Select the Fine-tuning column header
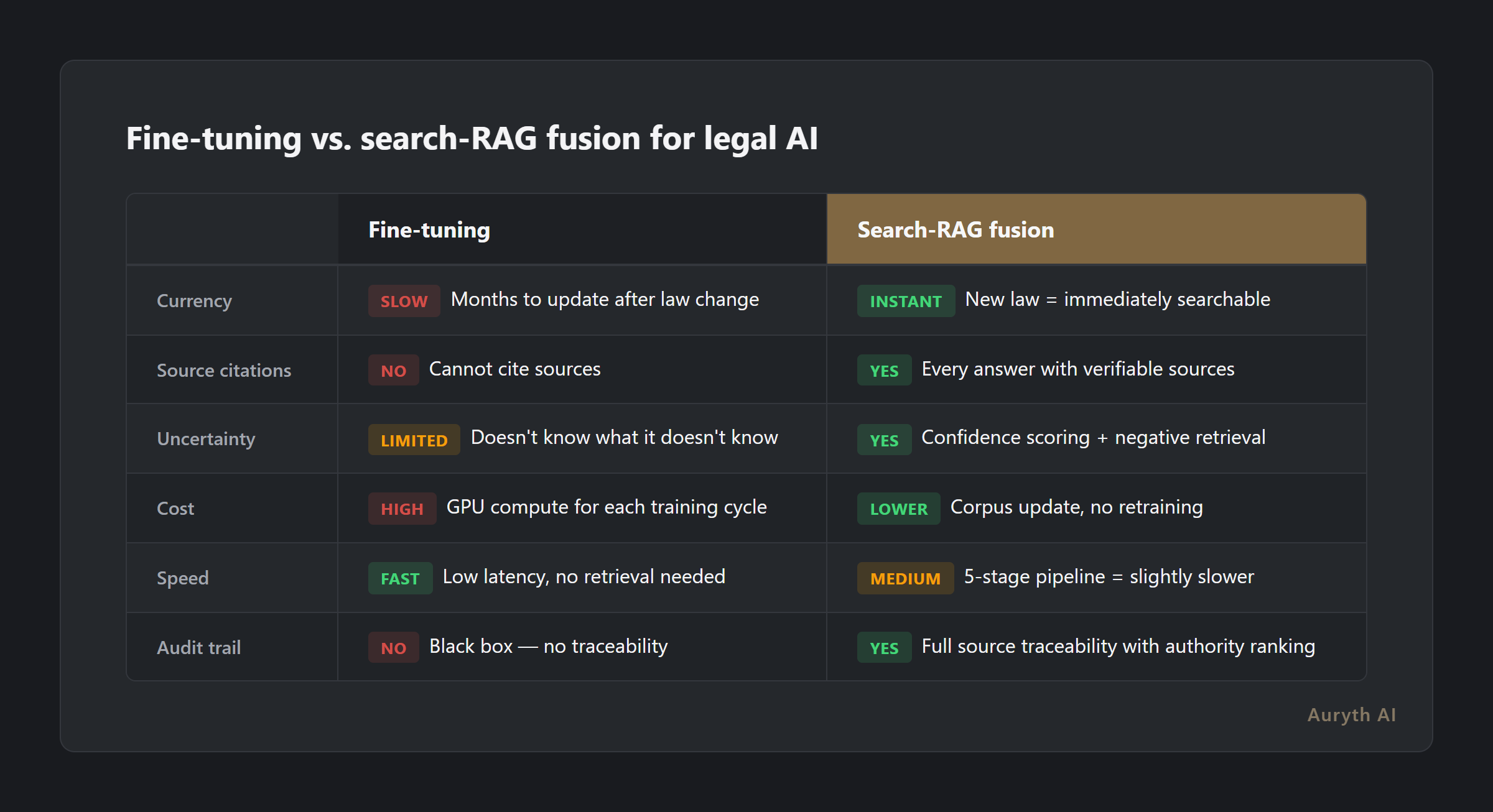 point(429,229)
